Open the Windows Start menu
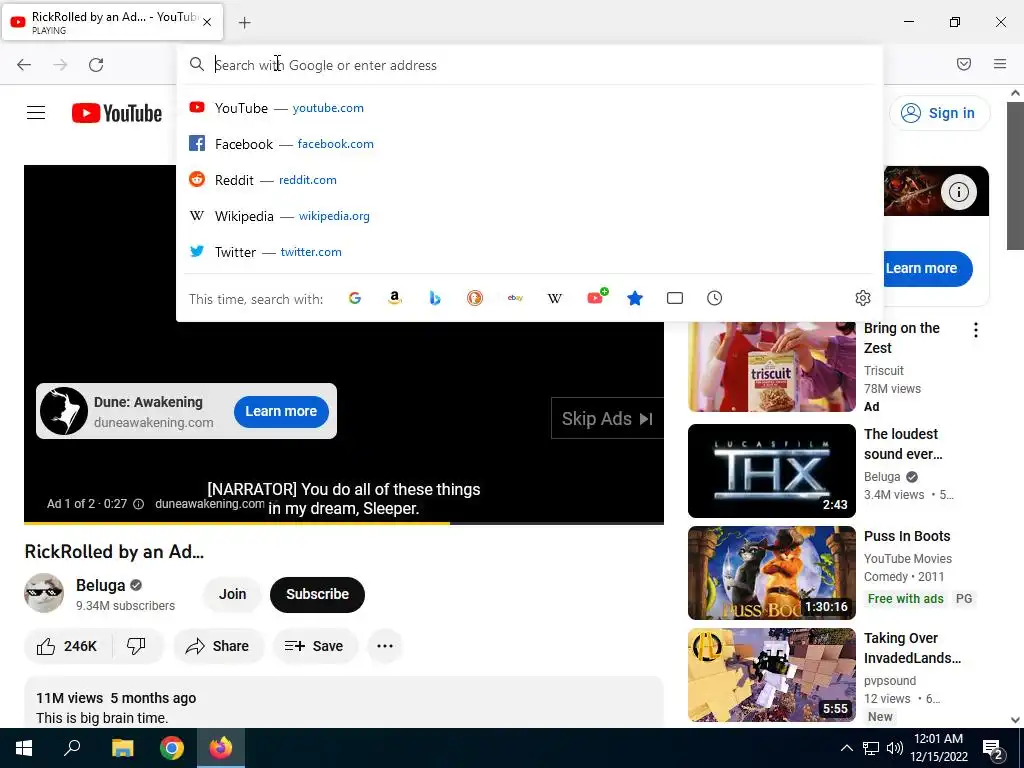Viewport: 1024px width, 768px height. pyautogui.click(x=24, y=748)
